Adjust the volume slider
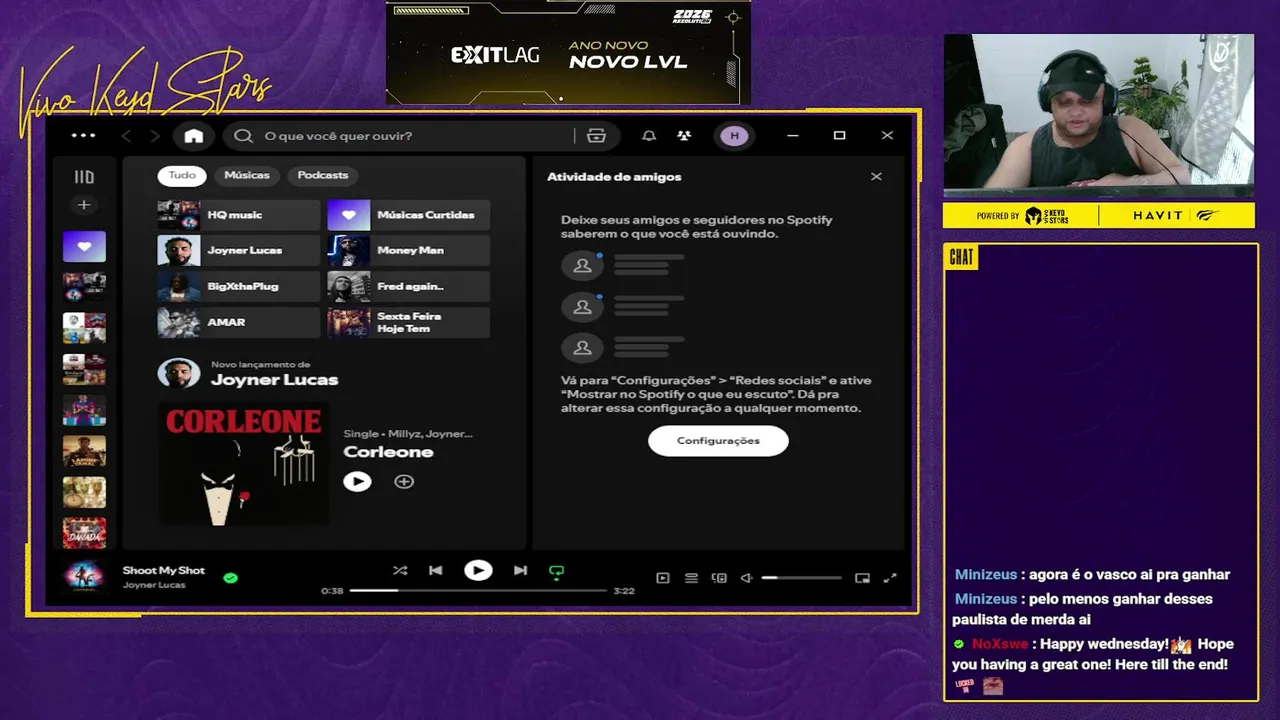Screen dimensions: 1280x720 tap(801, 578)
